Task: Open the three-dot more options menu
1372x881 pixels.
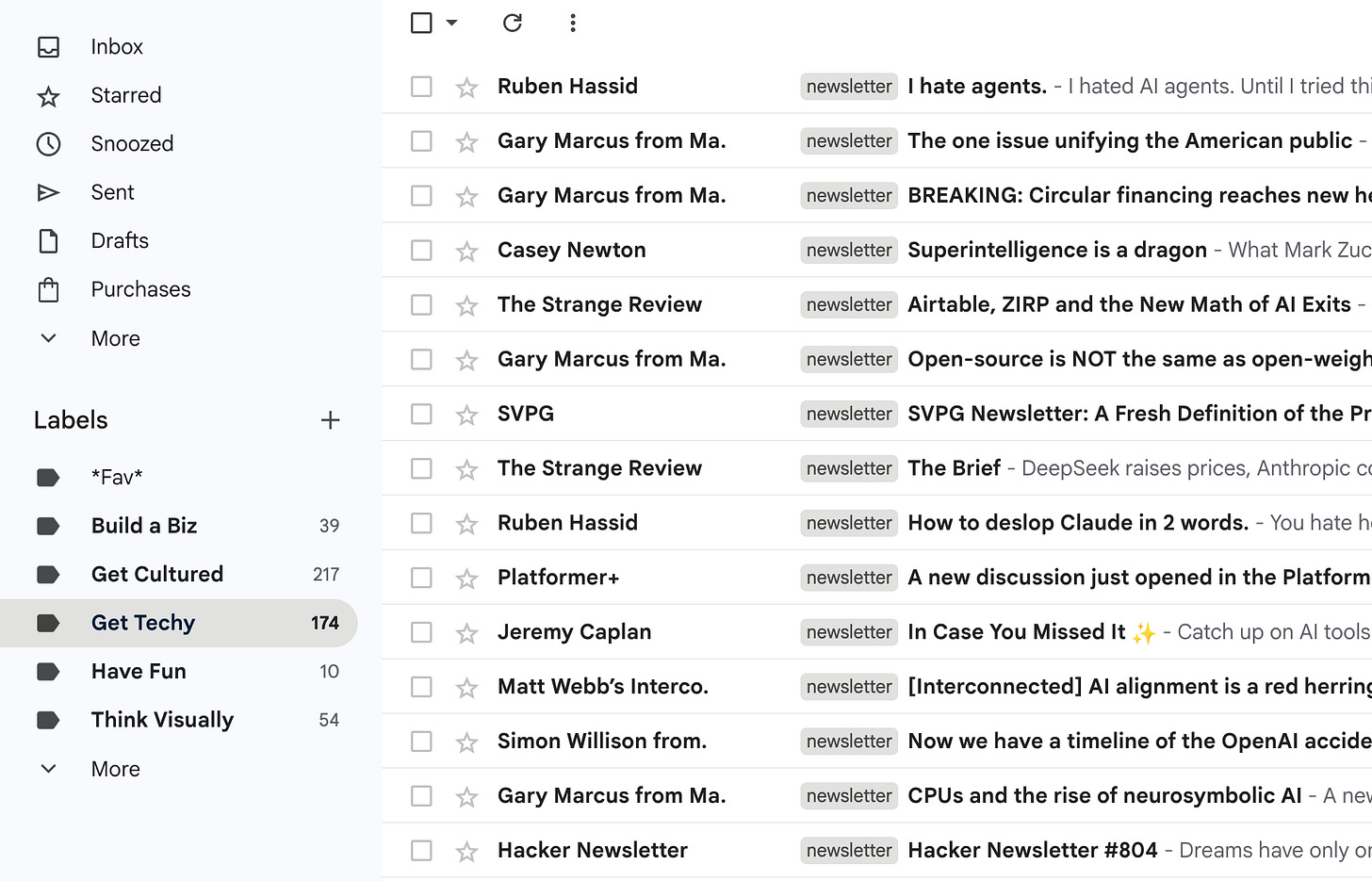Action: coord(573,23)
